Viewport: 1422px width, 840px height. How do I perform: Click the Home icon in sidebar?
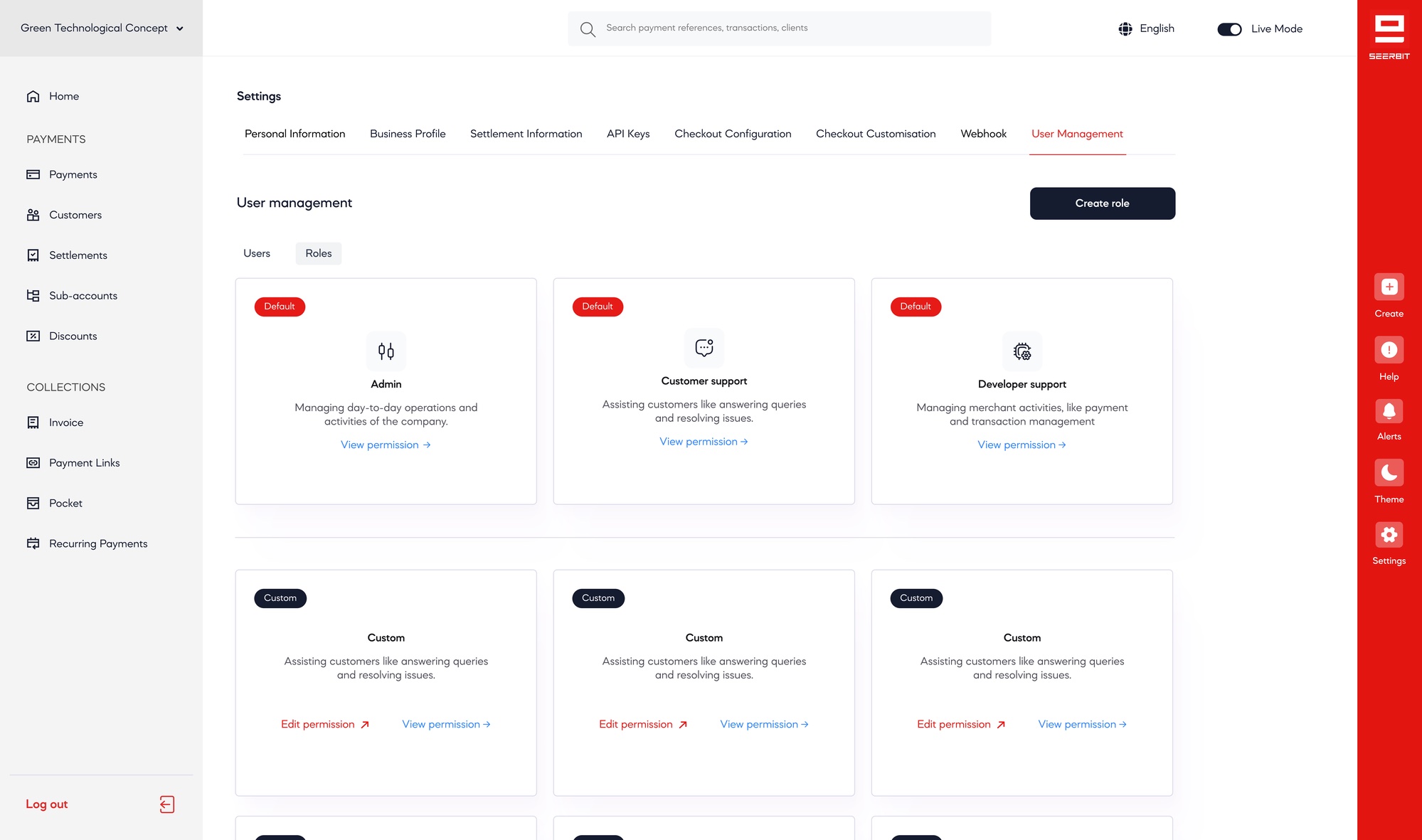(33, 96)
